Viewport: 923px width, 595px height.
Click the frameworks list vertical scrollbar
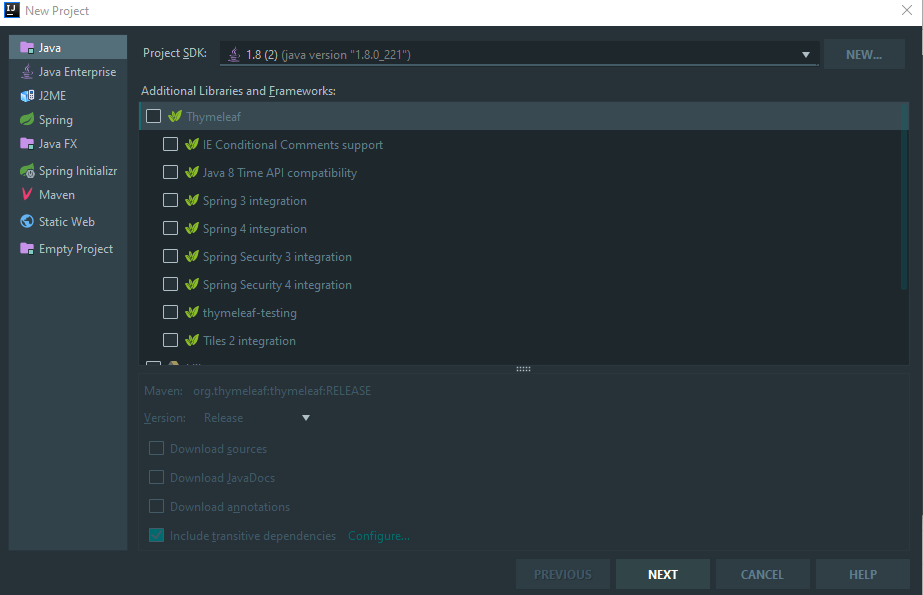click(x=904, y=197)
